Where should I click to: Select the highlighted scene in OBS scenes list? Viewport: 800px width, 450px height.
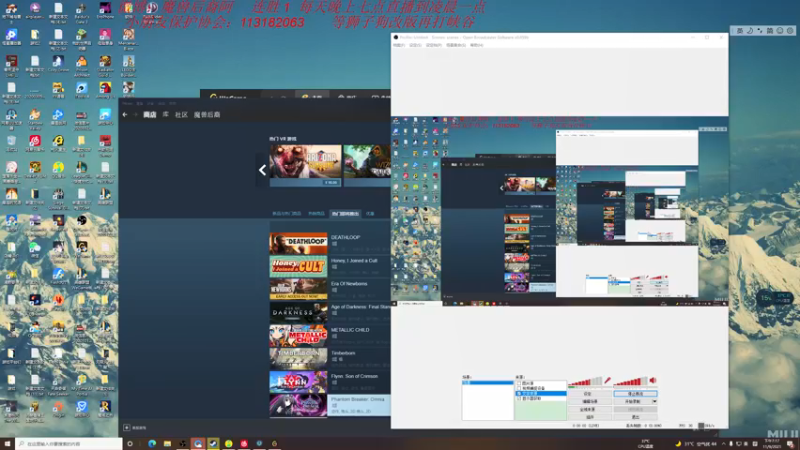(487, 383)
